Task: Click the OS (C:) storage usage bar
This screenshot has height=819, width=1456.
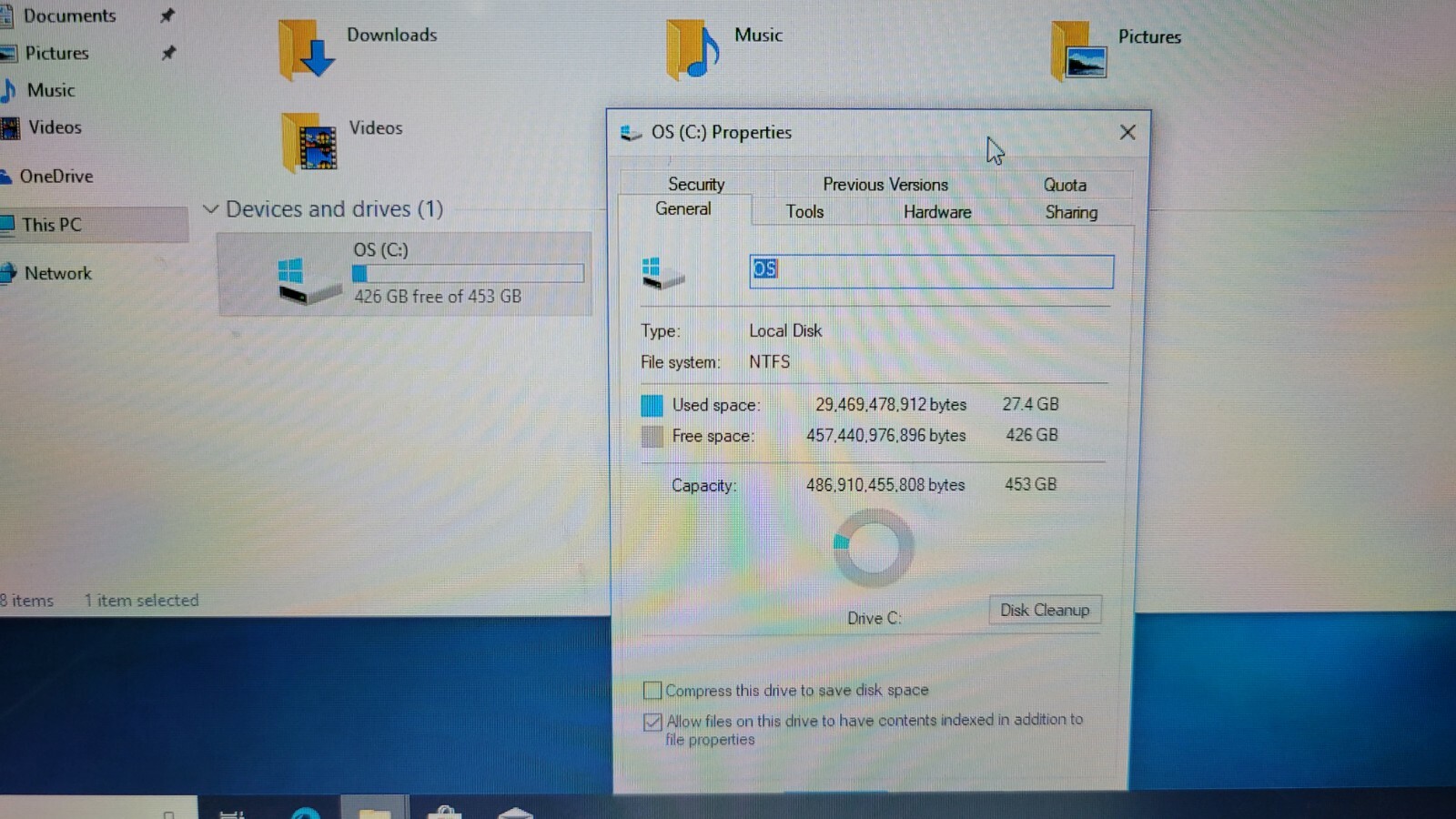Action: pos(468,273)
